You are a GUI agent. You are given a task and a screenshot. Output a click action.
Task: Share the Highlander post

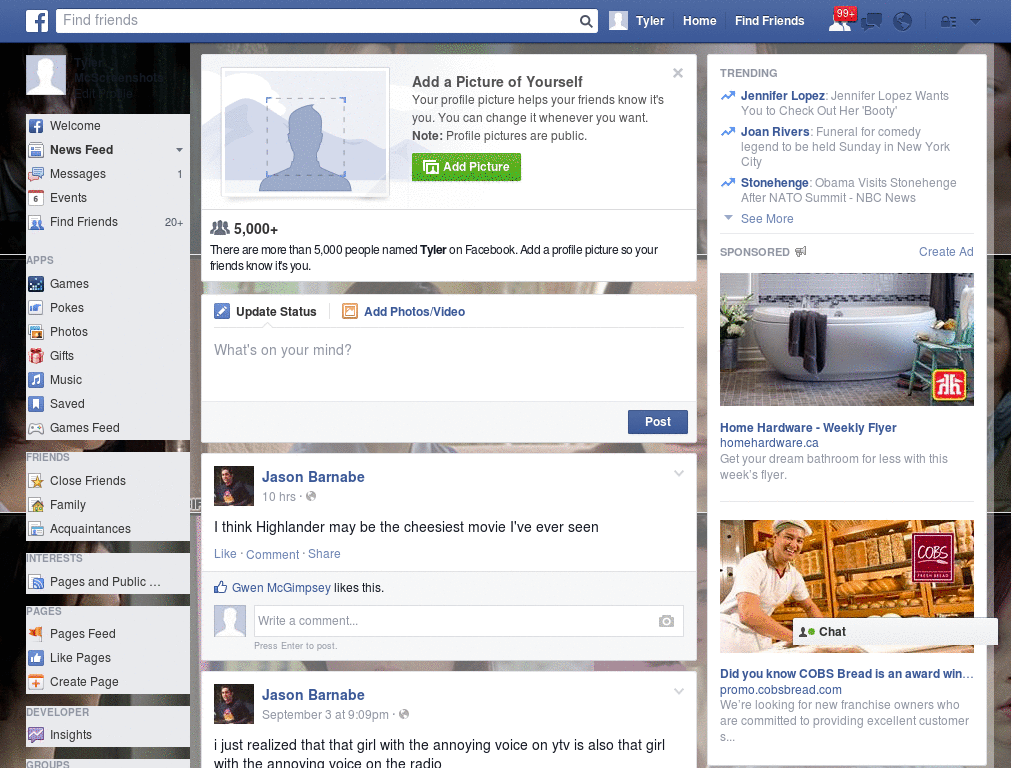(324, 554)
